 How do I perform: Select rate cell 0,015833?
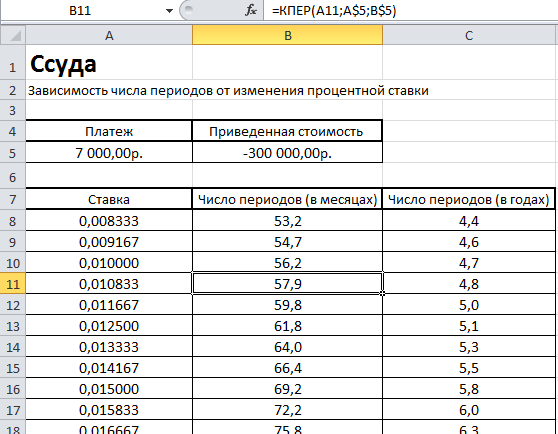pos(109,410)
